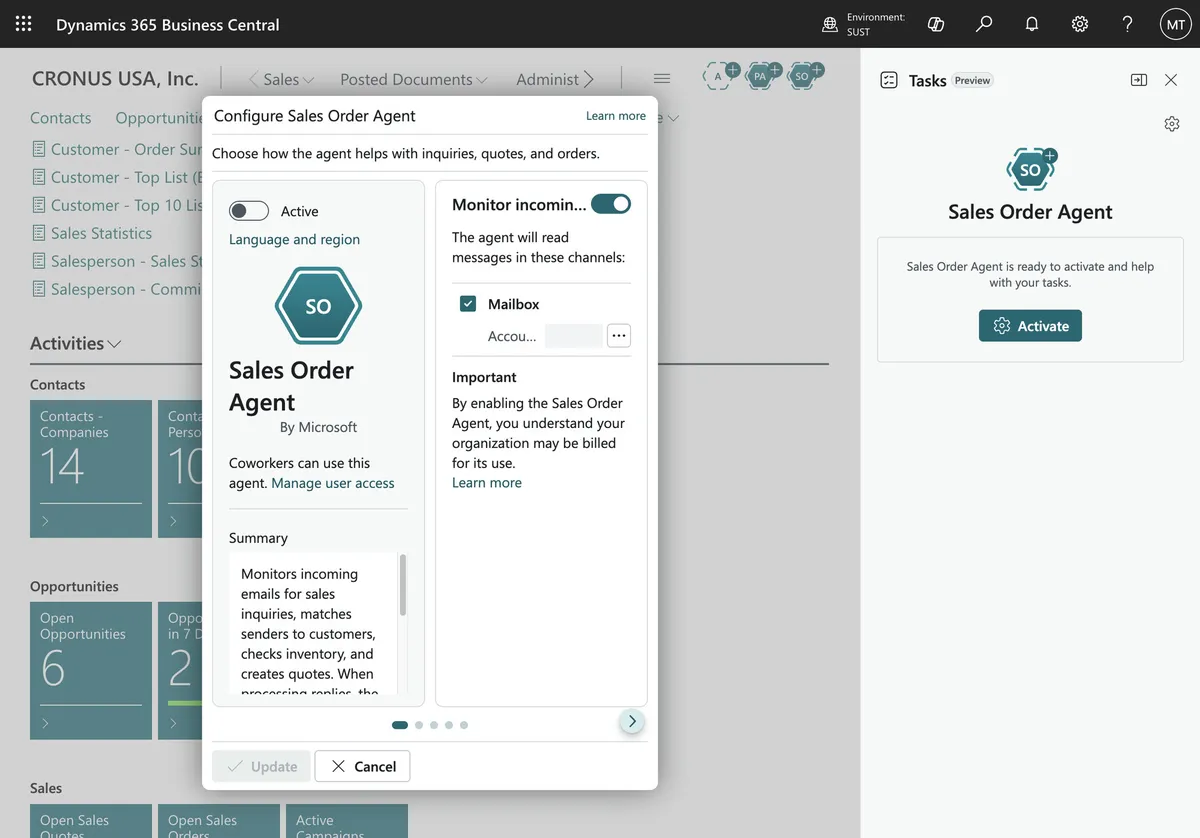Click the Preview badge beside Tasks
The width and height of the screenshot is (1200, 838).
(x=972, y=80)
